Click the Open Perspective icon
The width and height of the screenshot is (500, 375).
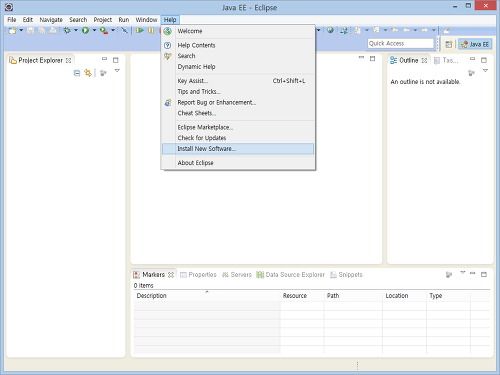pos(449,44)
